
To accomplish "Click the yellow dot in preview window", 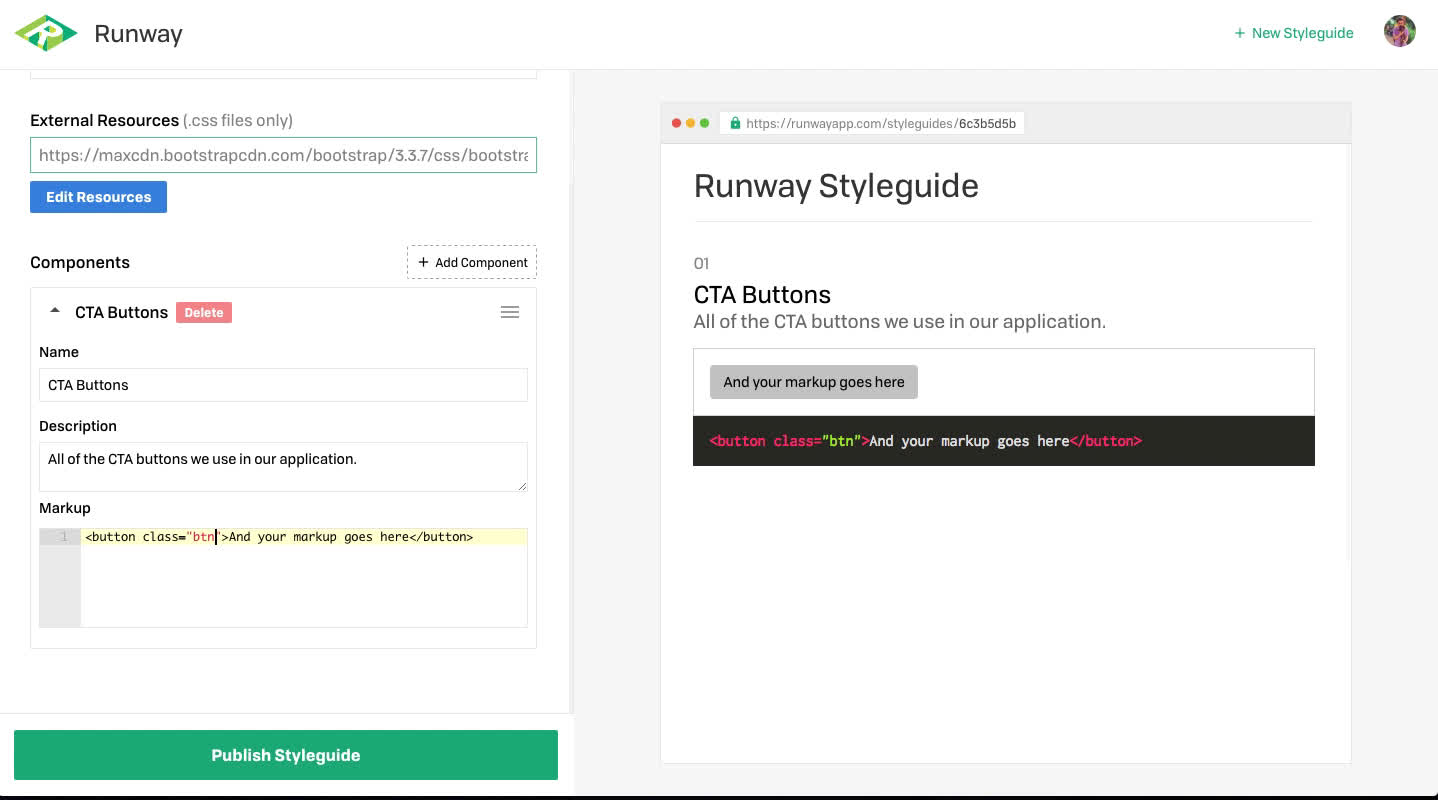I will tap(690, 123).
